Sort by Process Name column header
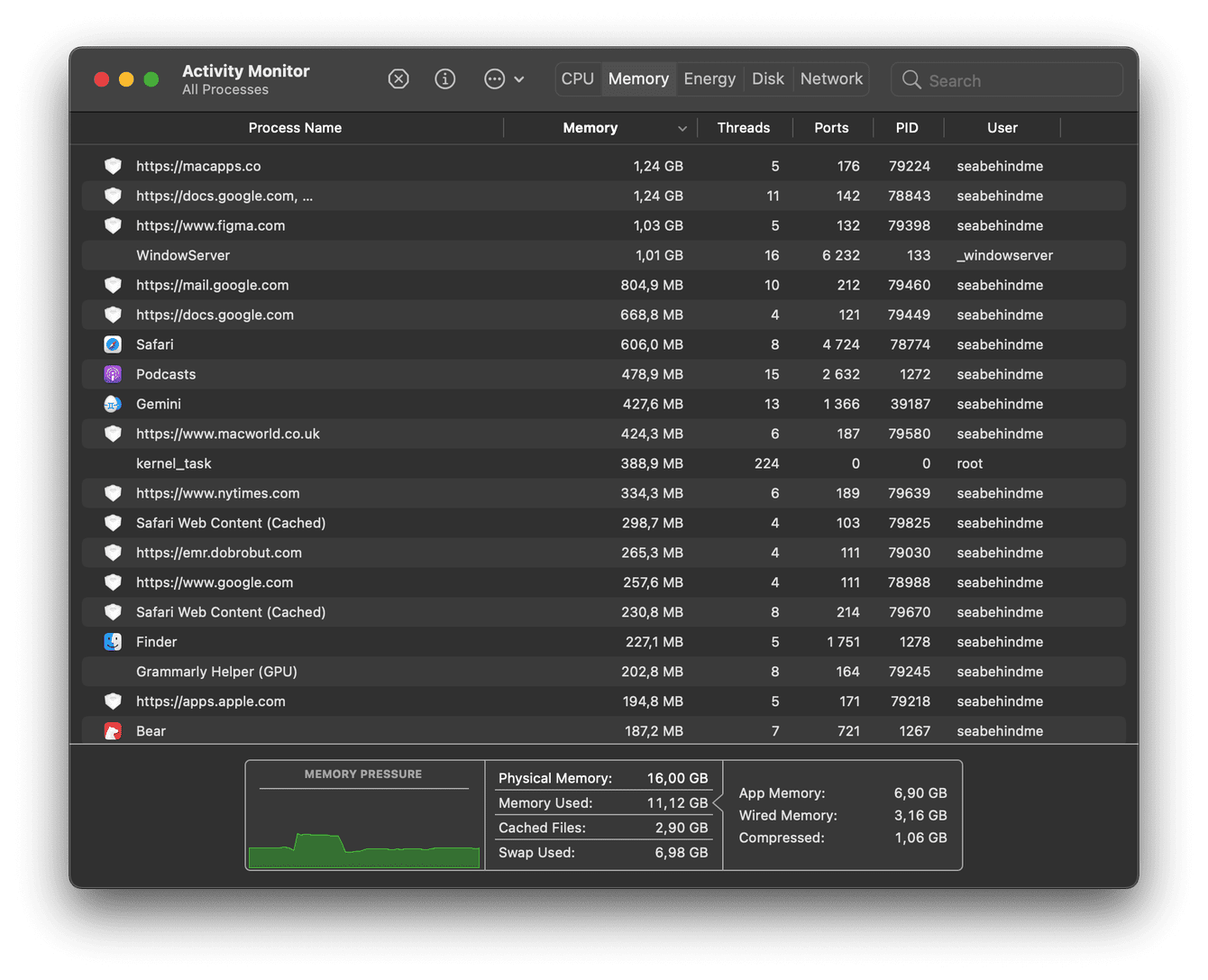1208x980 pixels. click(295, 128)
